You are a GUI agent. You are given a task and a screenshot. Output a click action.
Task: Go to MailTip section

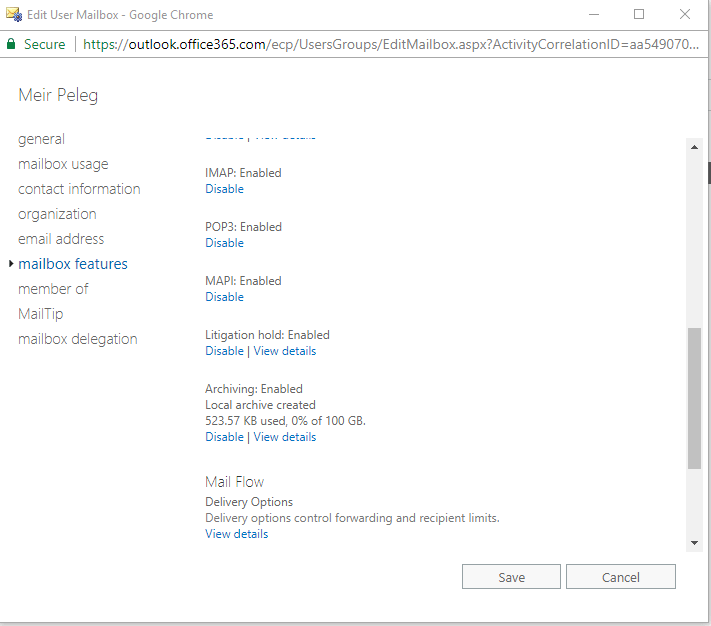click(40, 314)
